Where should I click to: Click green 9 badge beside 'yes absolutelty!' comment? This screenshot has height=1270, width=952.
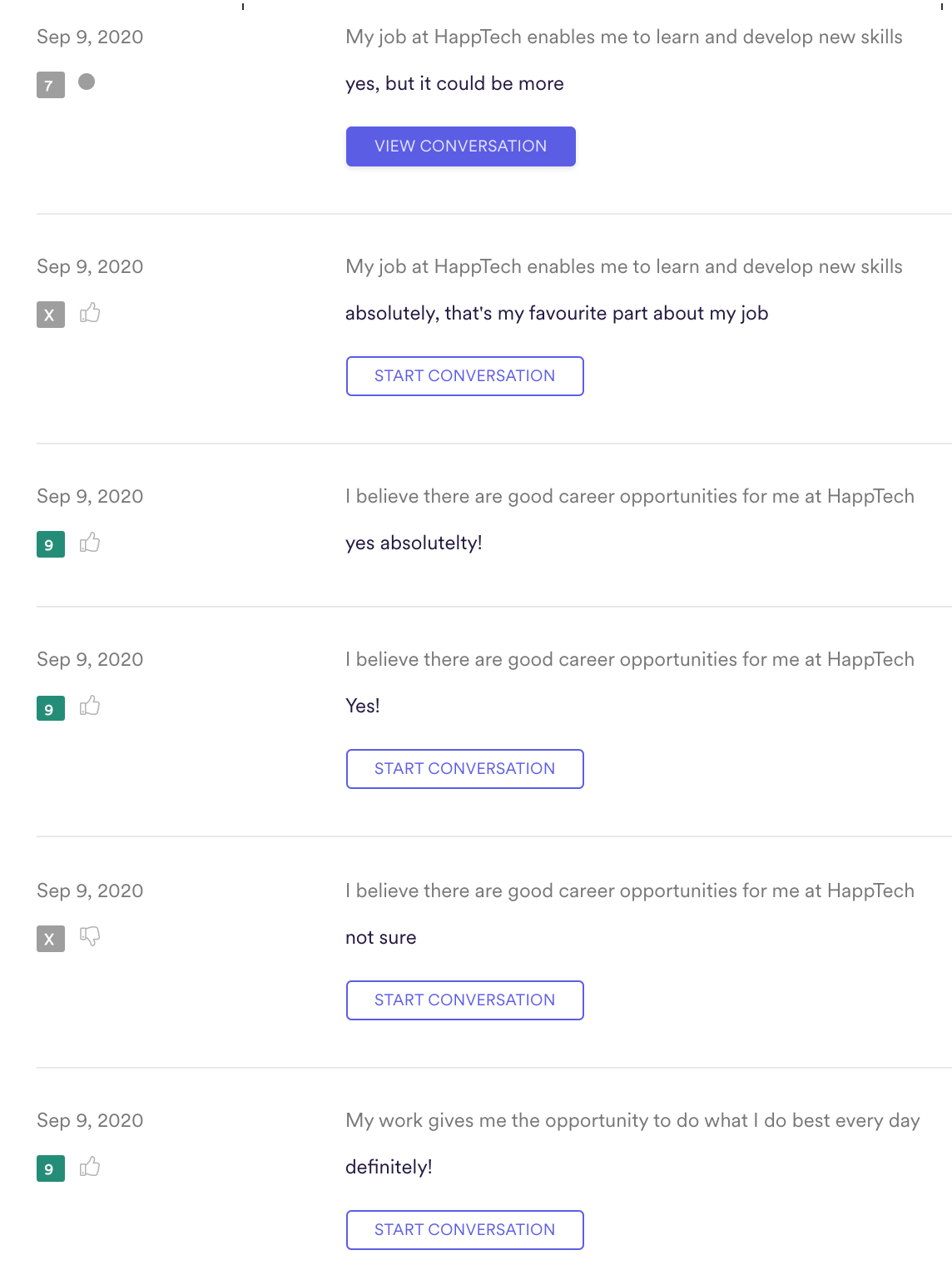click(x=51, y=544)
